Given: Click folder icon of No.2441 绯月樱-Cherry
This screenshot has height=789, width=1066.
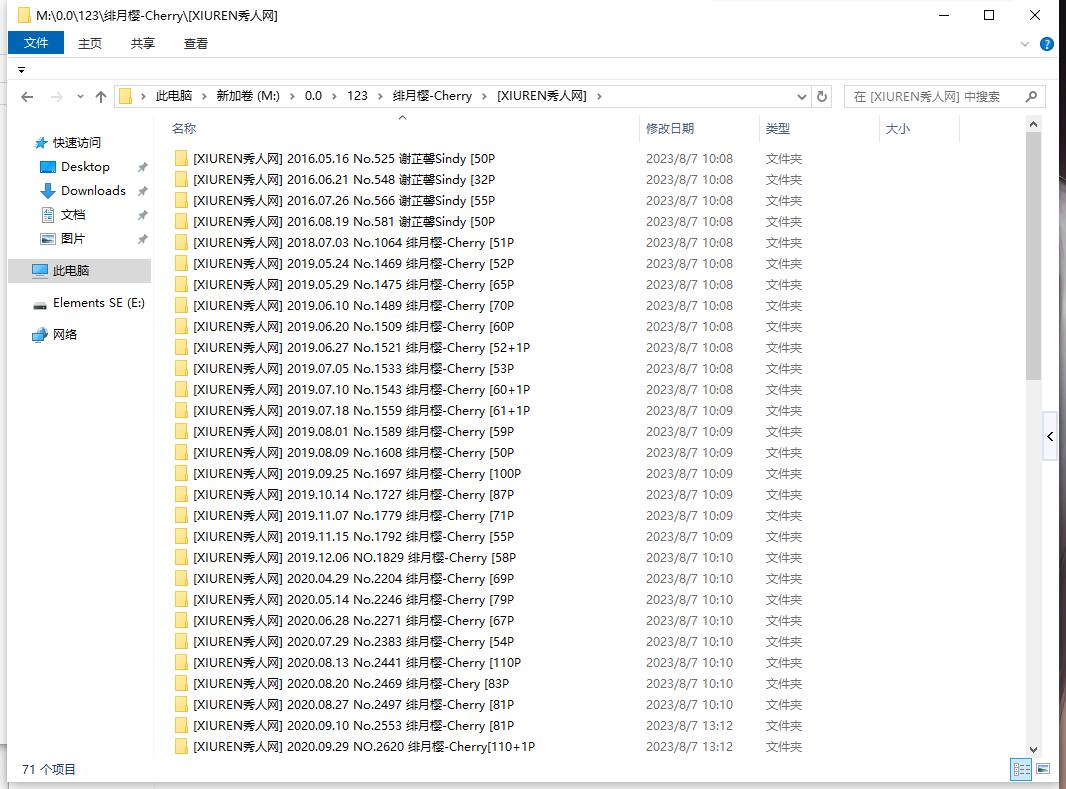Looking at the screenshot, I should [x=181, y=663].
